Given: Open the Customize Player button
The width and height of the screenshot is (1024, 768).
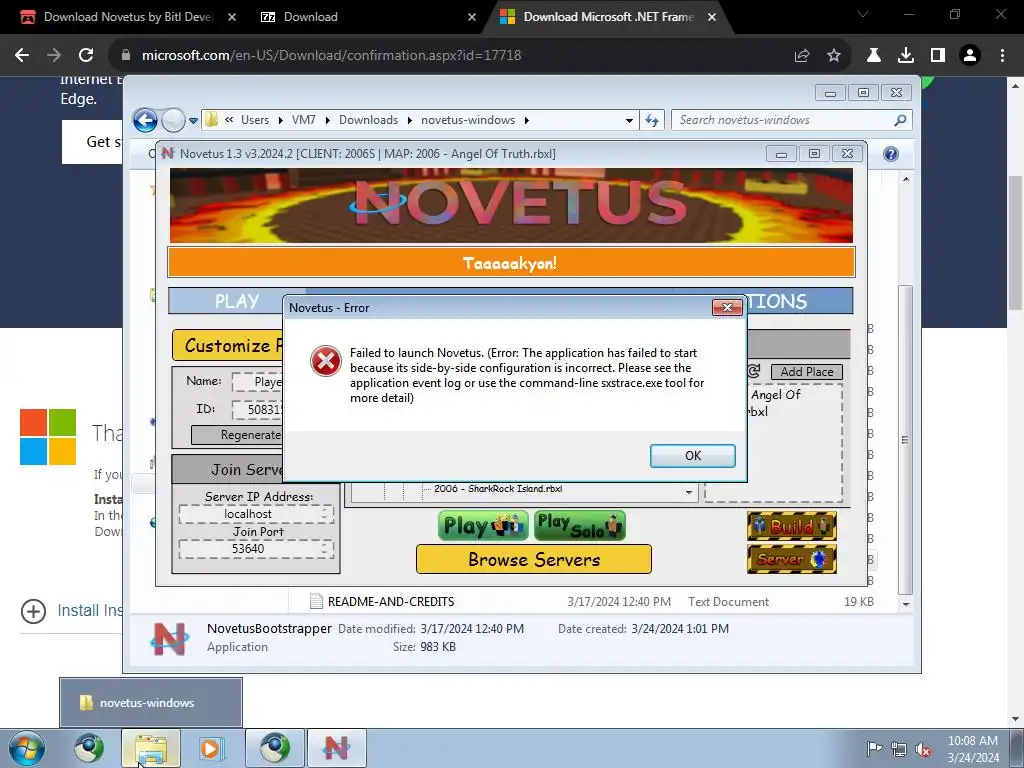Looking at the screenshot, I should tap(228, 345).
